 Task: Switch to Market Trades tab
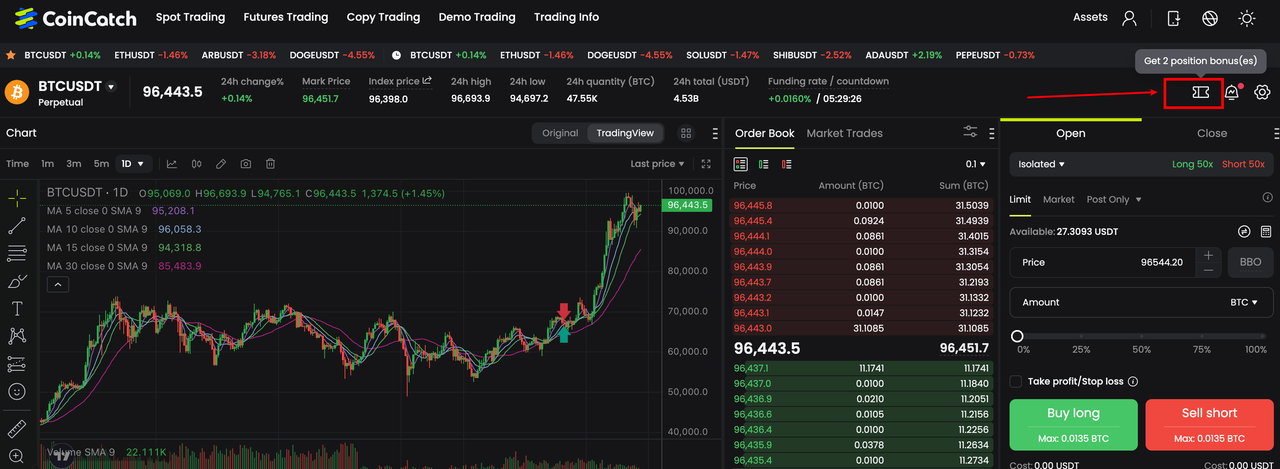844,133
